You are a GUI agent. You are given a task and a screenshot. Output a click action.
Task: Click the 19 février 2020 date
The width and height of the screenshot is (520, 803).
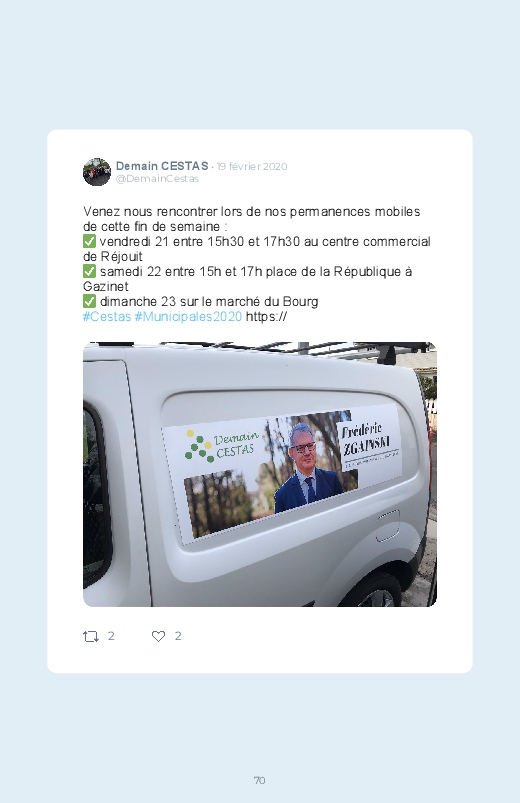(252, 166)
